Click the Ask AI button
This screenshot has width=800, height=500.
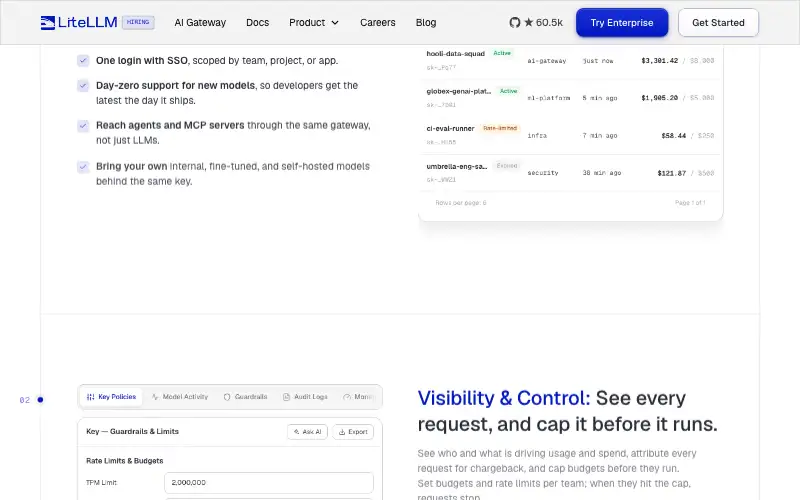click(x=307, y=432)
